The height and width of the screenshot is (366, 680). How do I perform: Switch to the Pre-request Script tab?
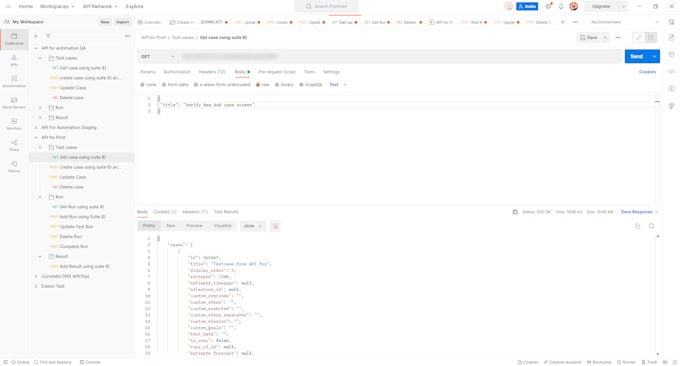coord(277,72)
